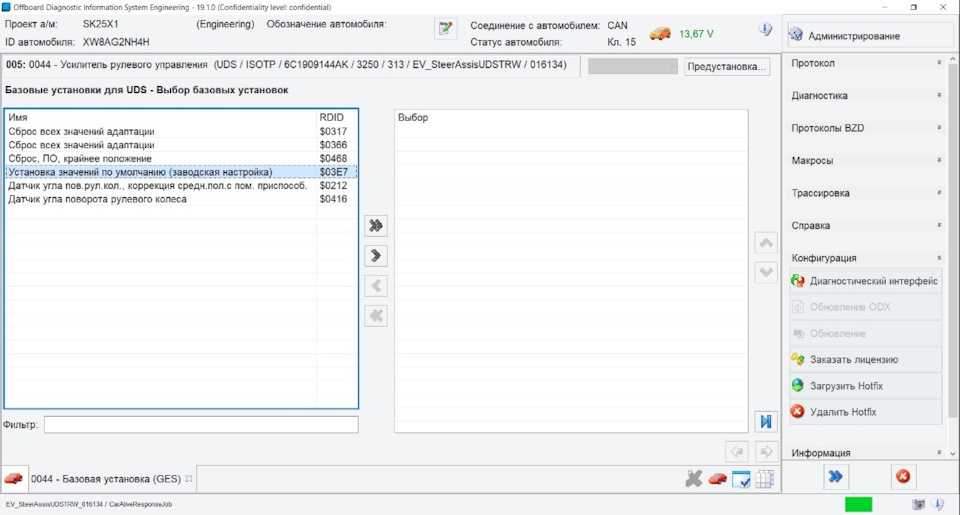Click the info icon in the status bar
Screen dimensions: 960x515
[x=939, y=504]
